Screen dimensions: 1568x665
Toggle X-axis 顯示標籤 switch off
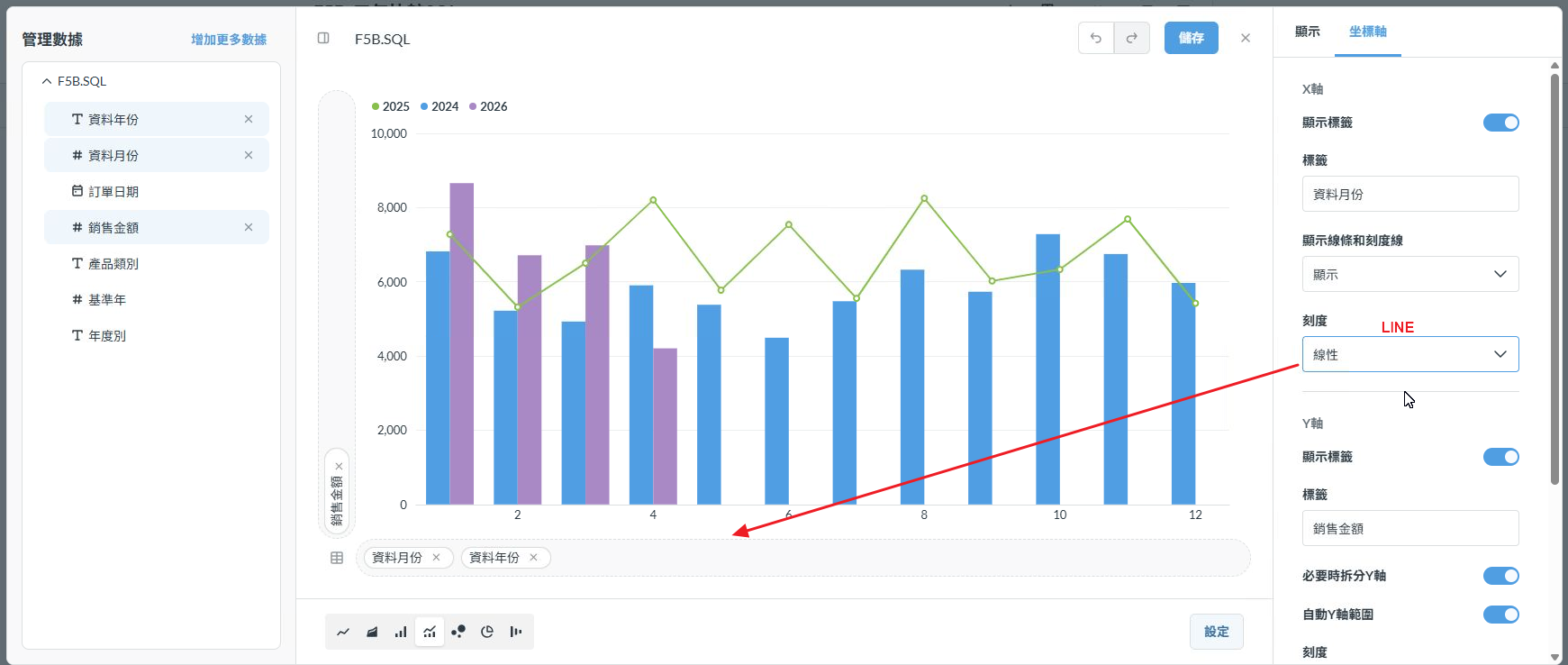[1500, 123]
